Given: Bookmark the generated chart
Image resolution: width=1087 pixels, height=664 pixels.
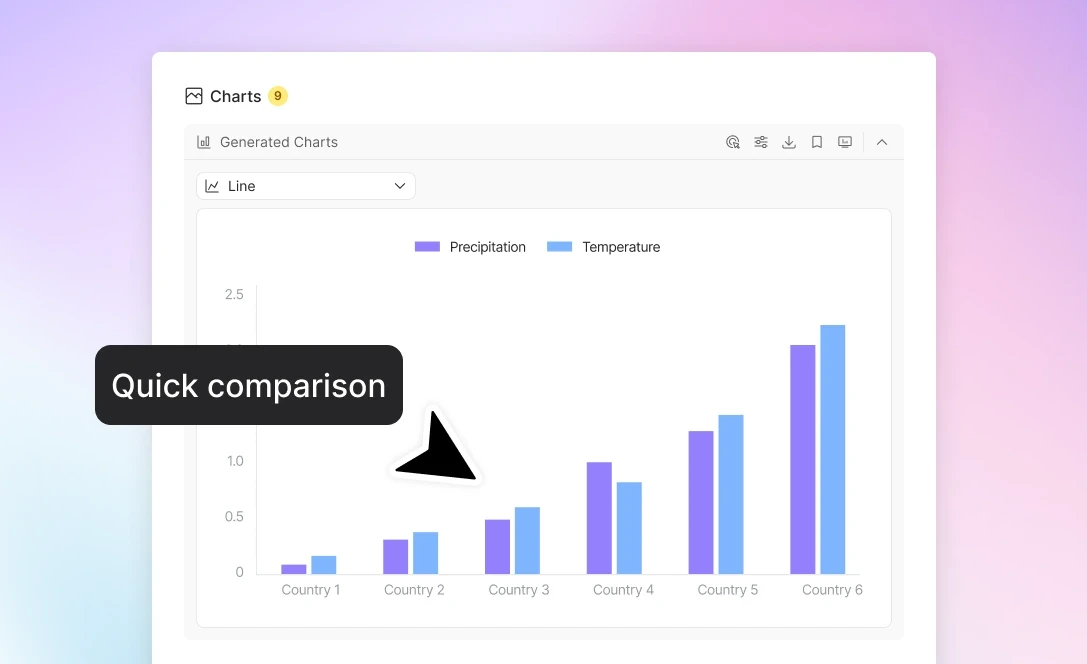Looking at the screenshot, I should (x=817, y=142).
